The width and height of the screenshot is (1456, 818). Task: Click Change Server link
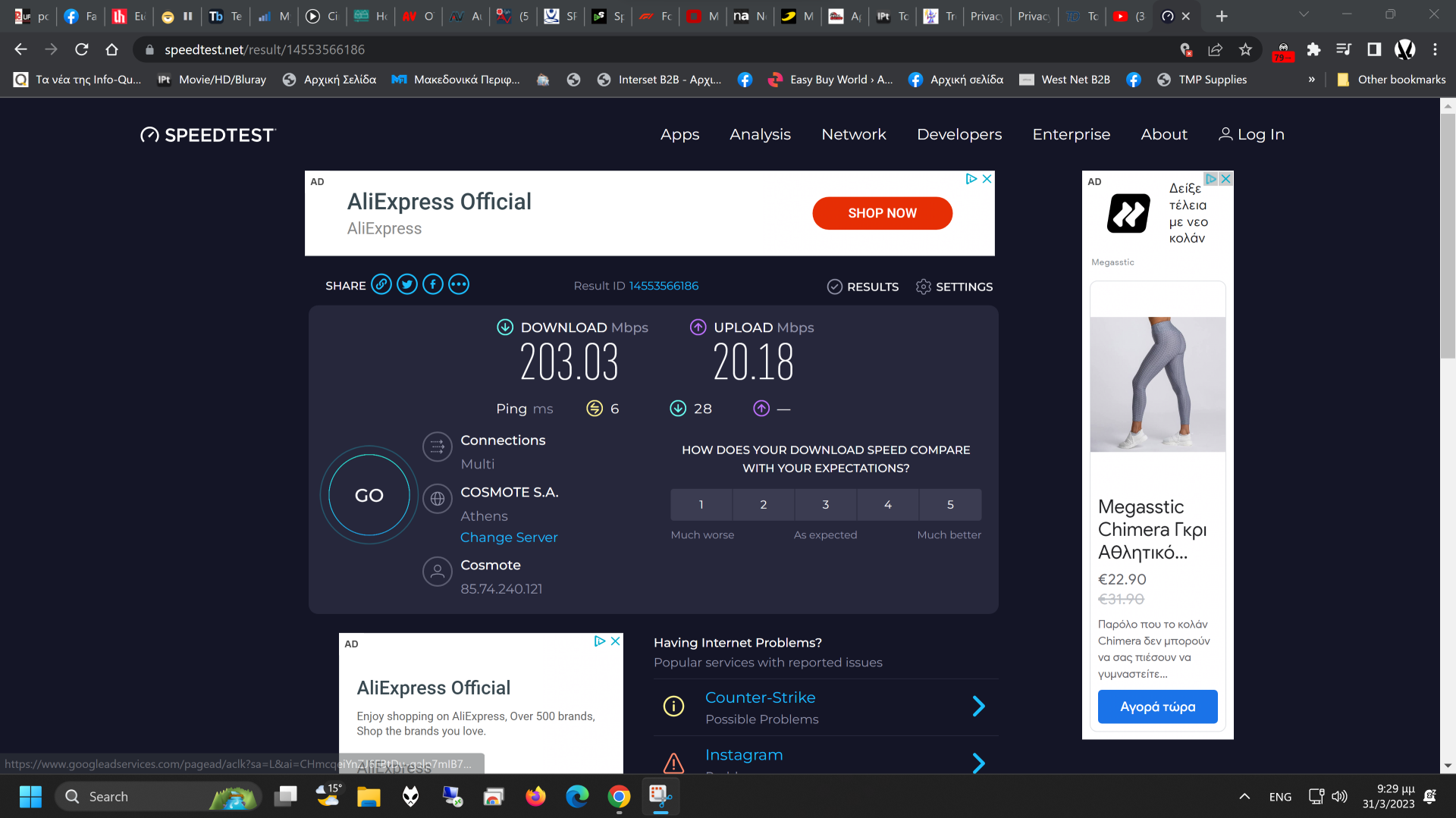[509, 537]
